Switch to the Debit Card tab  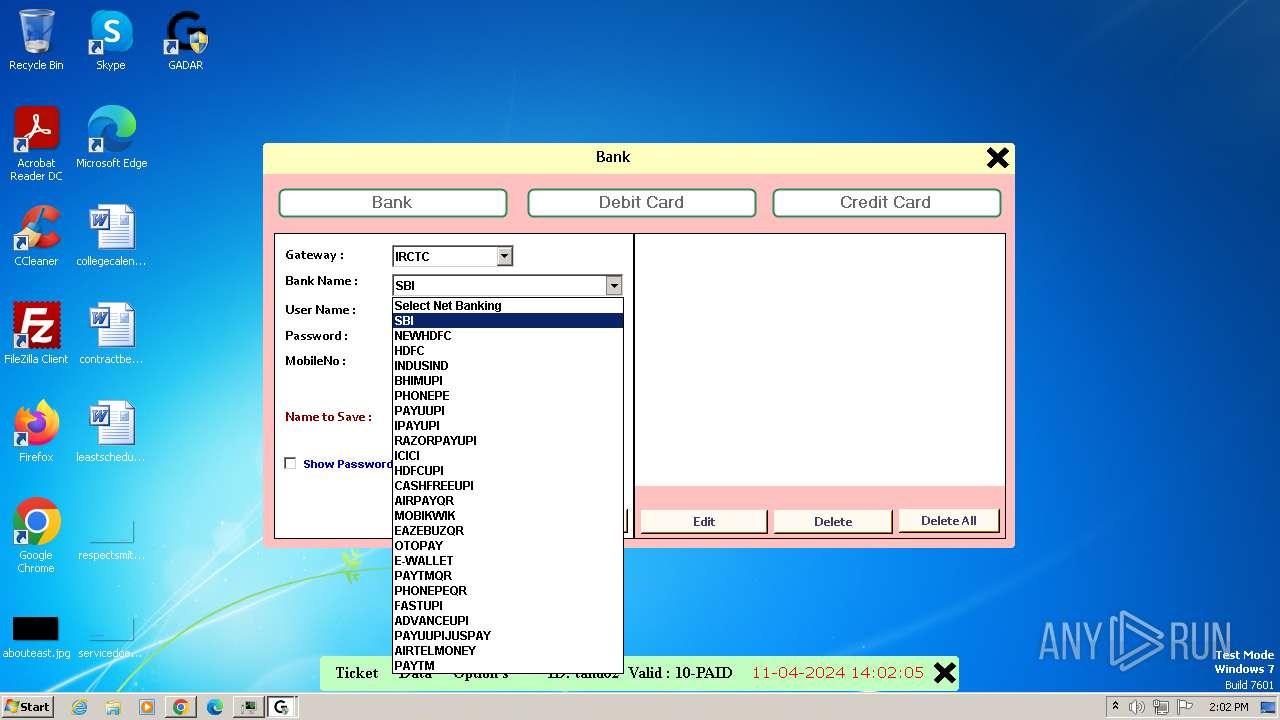click(641, 202)
